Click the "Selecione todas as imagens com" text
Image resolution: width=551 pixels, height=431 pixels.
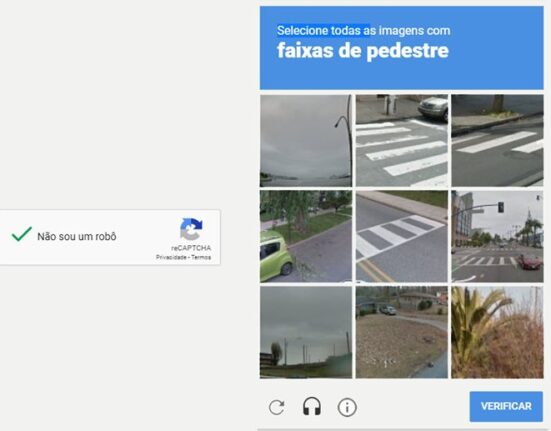pyautogui.click(x=363, y=31)
